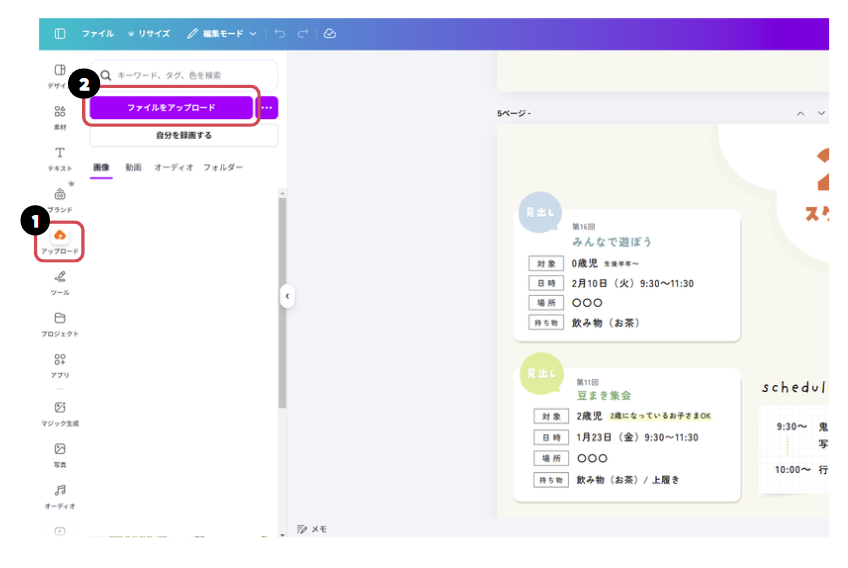Select the テキスト (Text) sidebar icon
The image size is (848, 568).
(x=60, y=158)
